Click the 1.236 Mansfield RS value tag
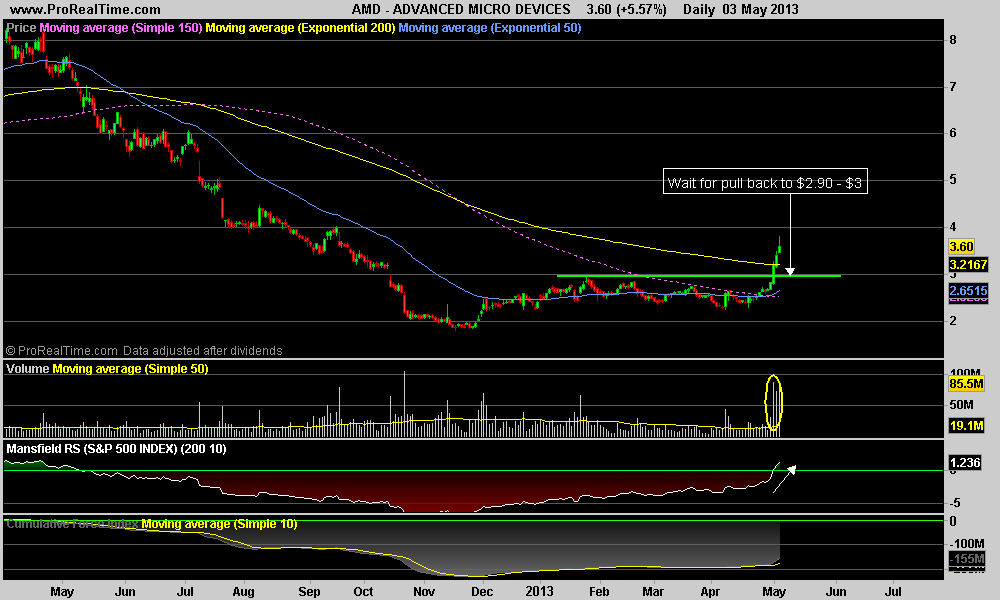This screenshot has width=1000, height=600. [965, 463]
